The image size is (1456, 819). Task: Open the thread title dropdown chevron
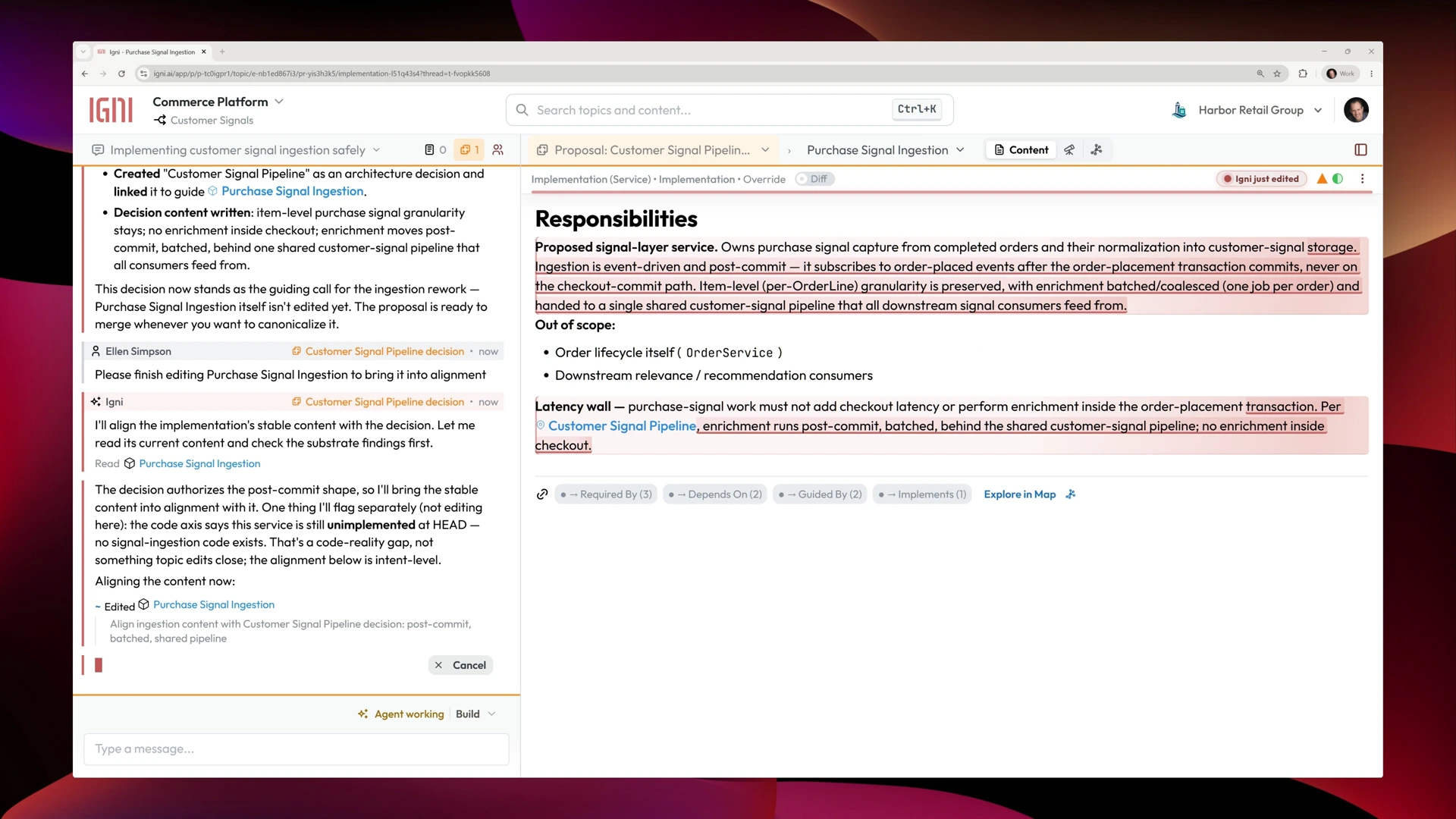376,150
